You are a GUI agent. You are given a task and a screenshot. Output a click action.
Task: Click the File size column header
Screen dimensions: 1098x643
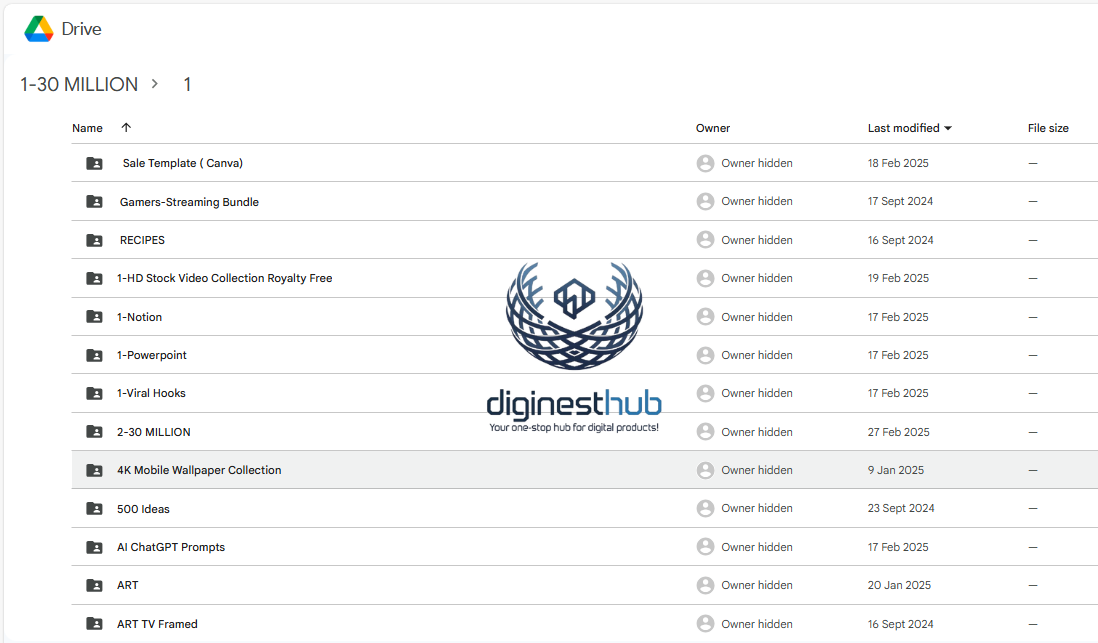point(1048,128)
